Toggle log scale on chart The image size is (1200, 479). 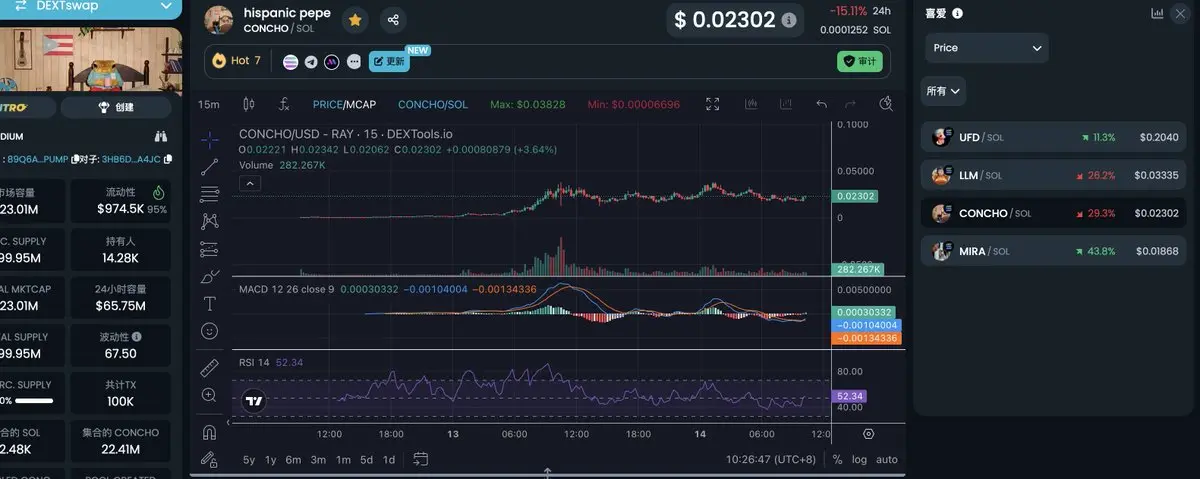[x=860, y=459]
